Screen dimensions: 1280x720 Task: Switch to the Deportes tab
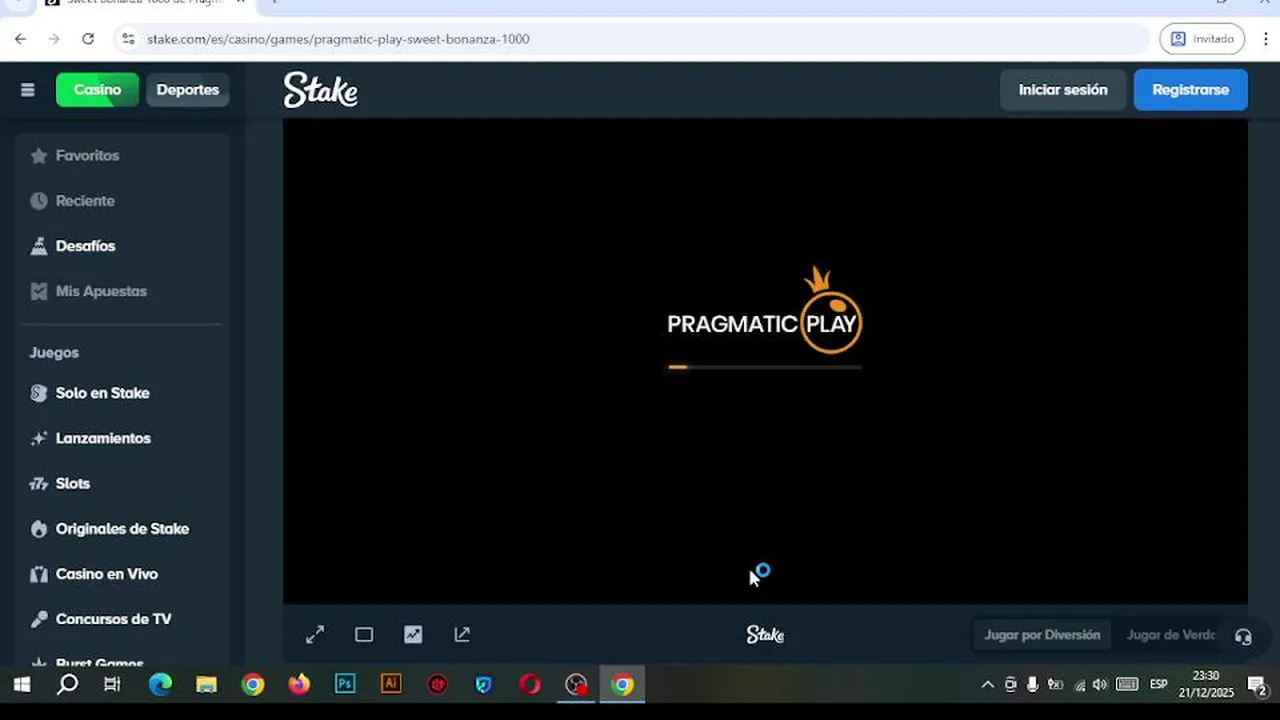tap(187, 90)
